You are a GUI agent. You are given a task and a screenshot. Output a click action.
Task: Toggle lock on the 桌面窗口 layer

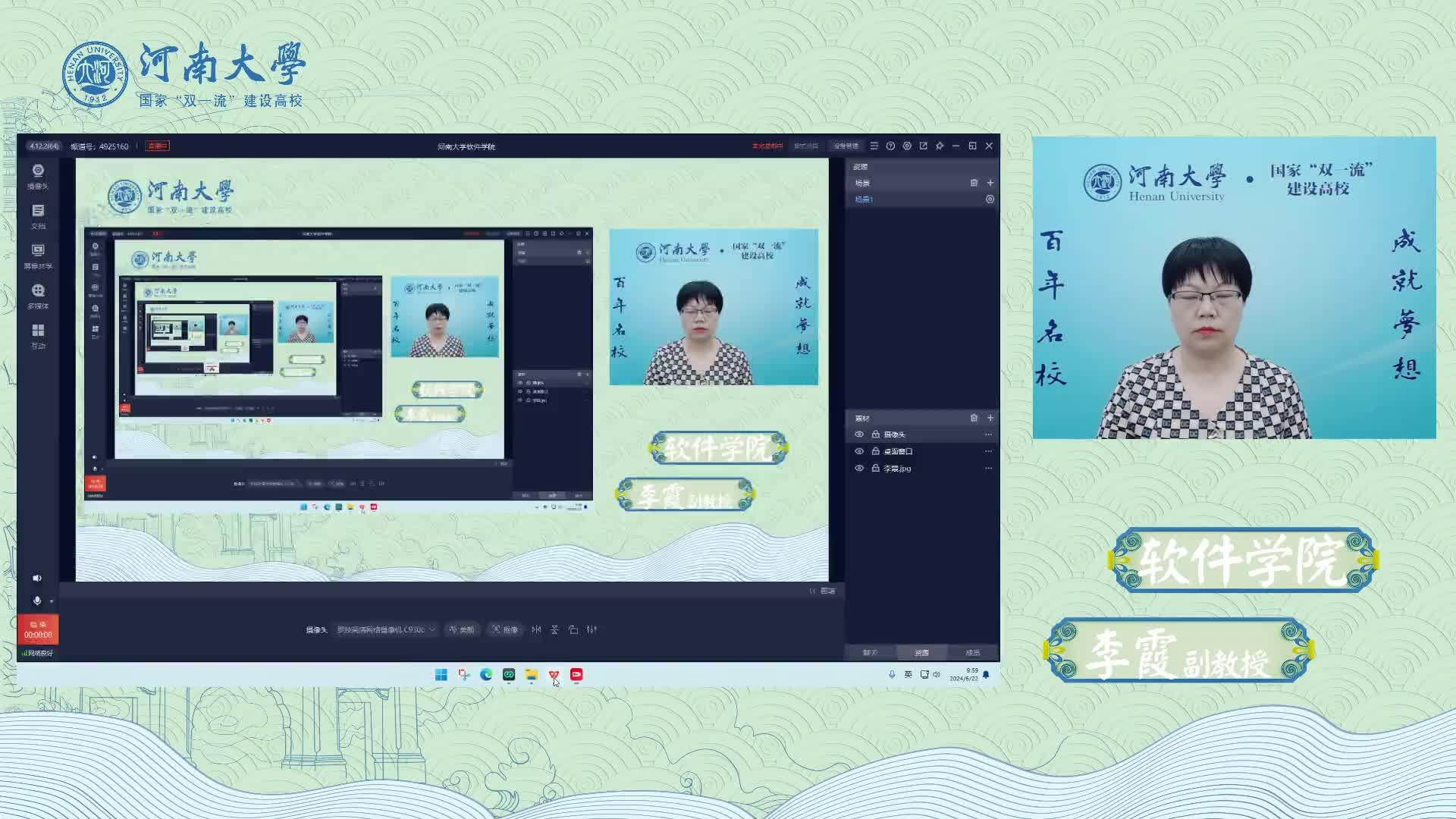click(875, 451)
